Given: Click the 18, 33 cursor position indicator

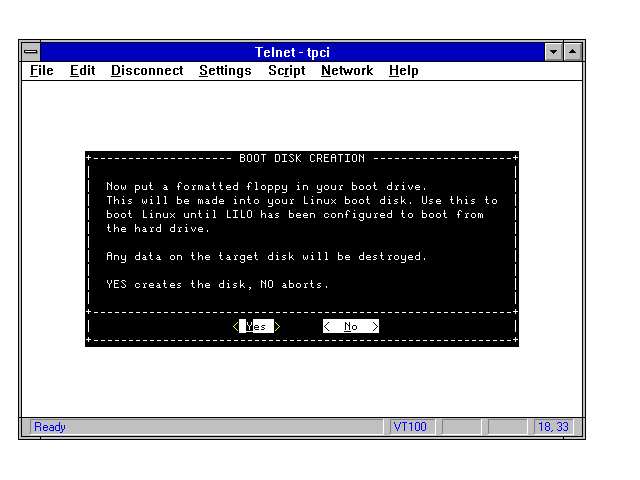Looking at the screenshot, I should click(x=552, y=427).
